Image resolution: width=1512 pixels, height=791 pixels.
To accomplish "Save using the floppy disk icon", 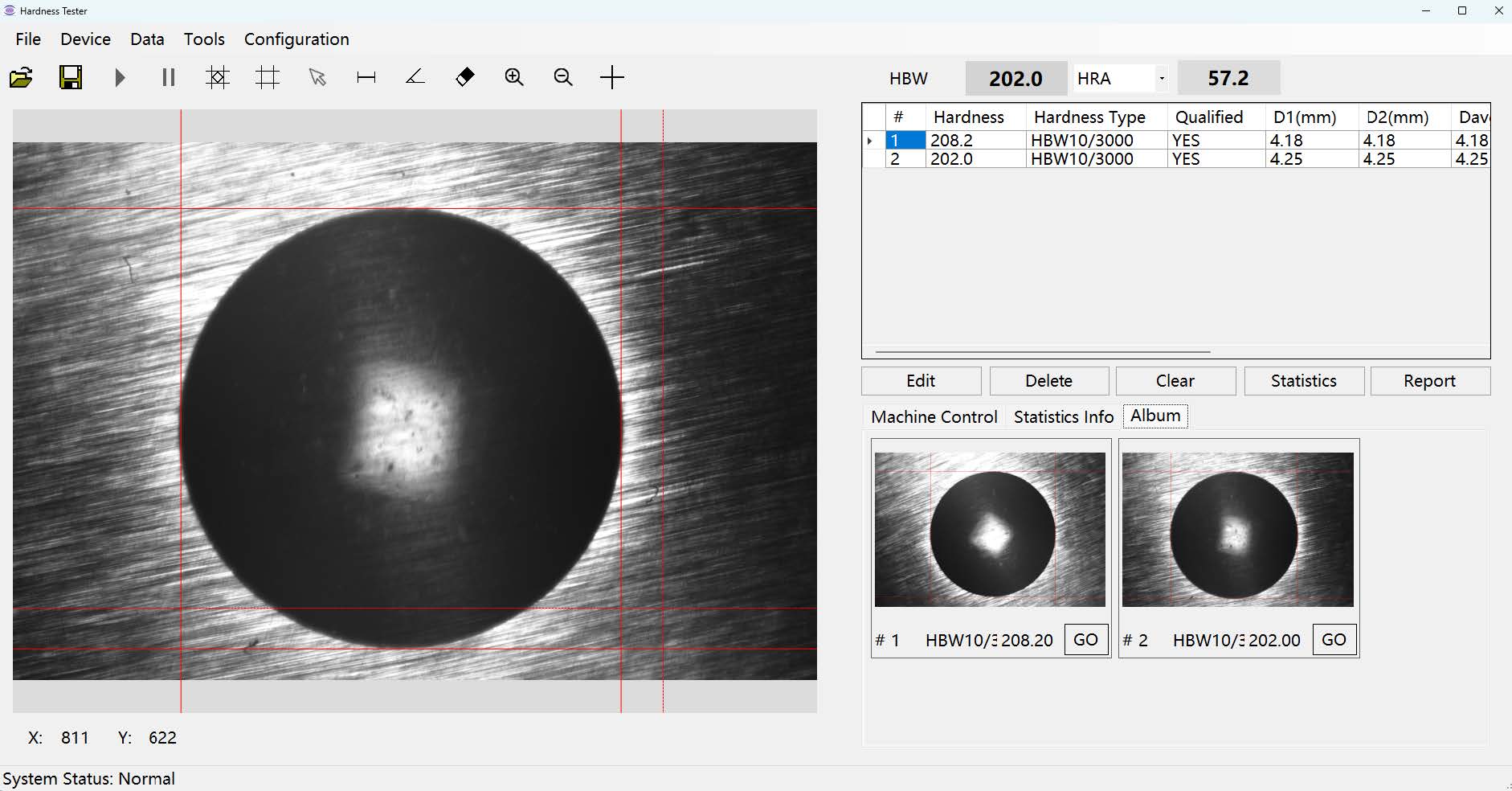I will pos(71,78).
